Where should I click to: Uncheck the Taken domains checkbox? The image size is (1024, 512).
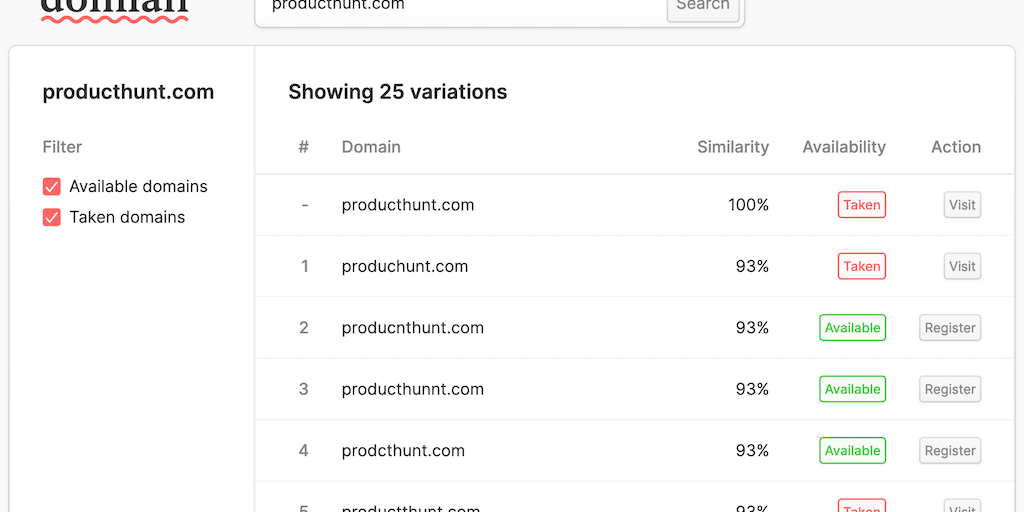(52, 218)
